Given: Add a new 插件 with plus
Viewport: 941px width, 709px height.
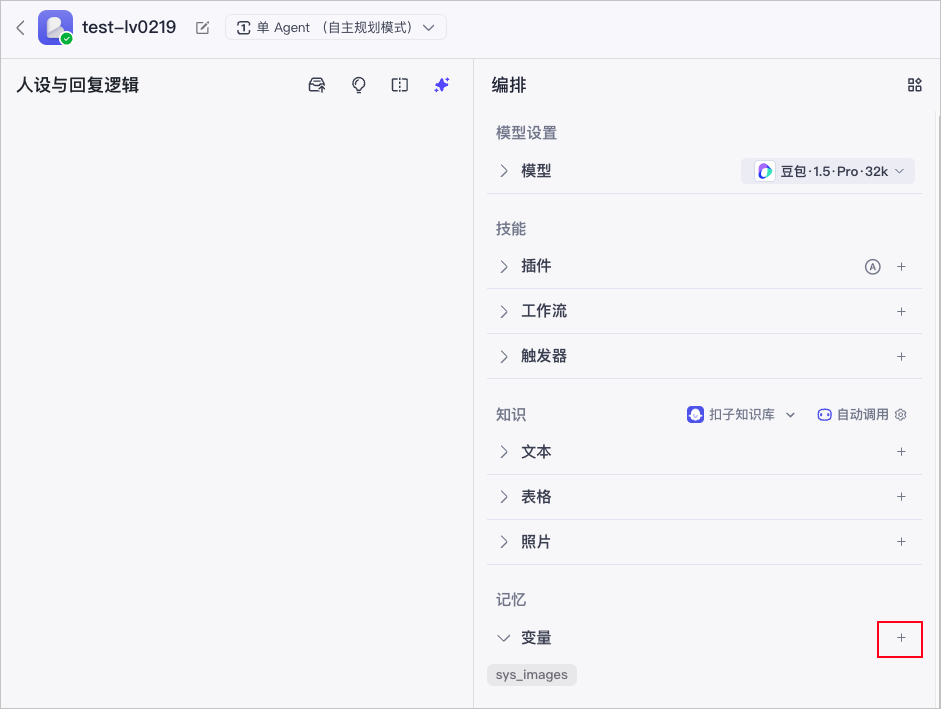Looking at the screenshot, I should pyautogui.click(x=901, y=267).
